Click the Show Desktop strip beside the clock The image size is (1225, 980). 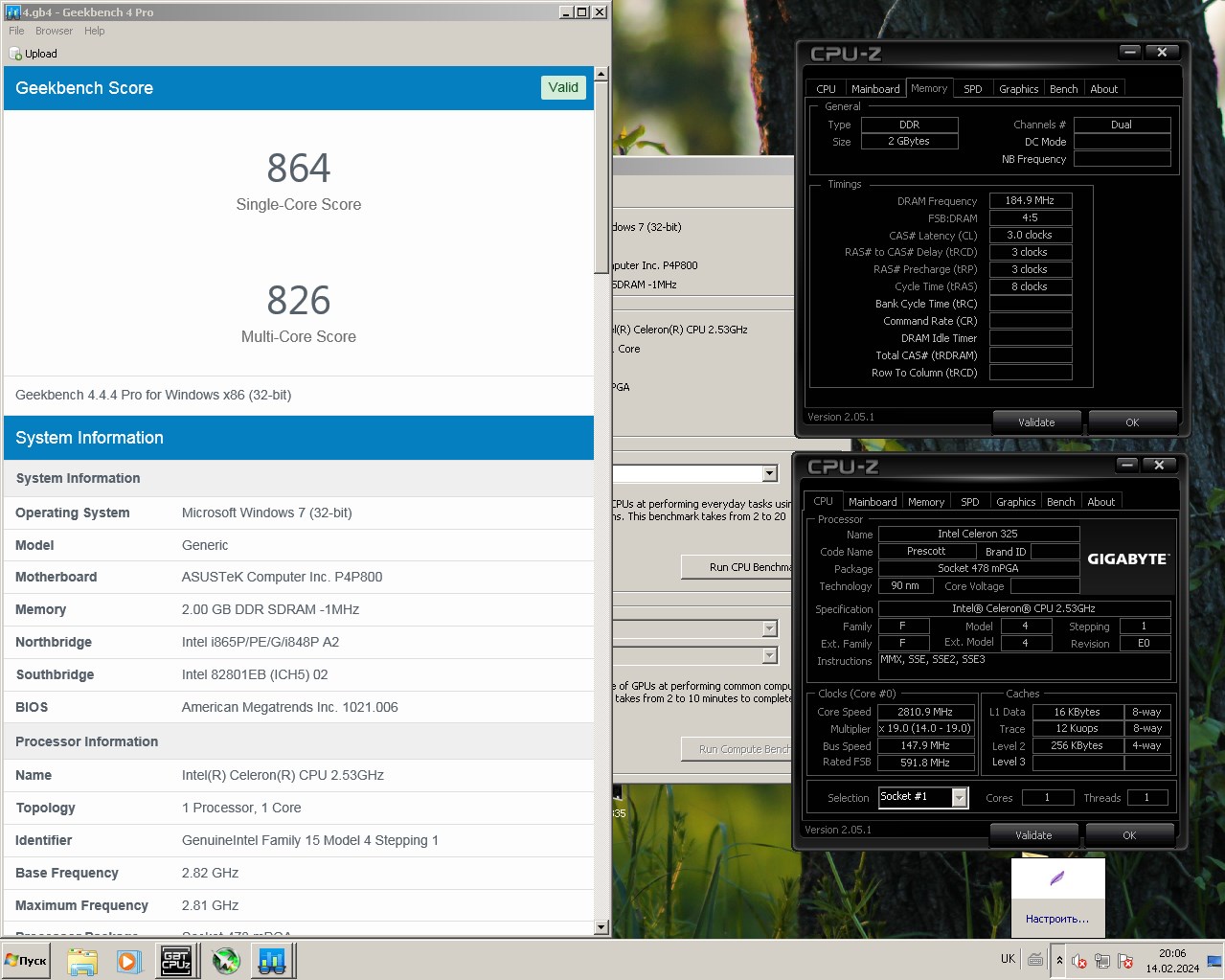pyautogui.click(x=1214, y=960)
